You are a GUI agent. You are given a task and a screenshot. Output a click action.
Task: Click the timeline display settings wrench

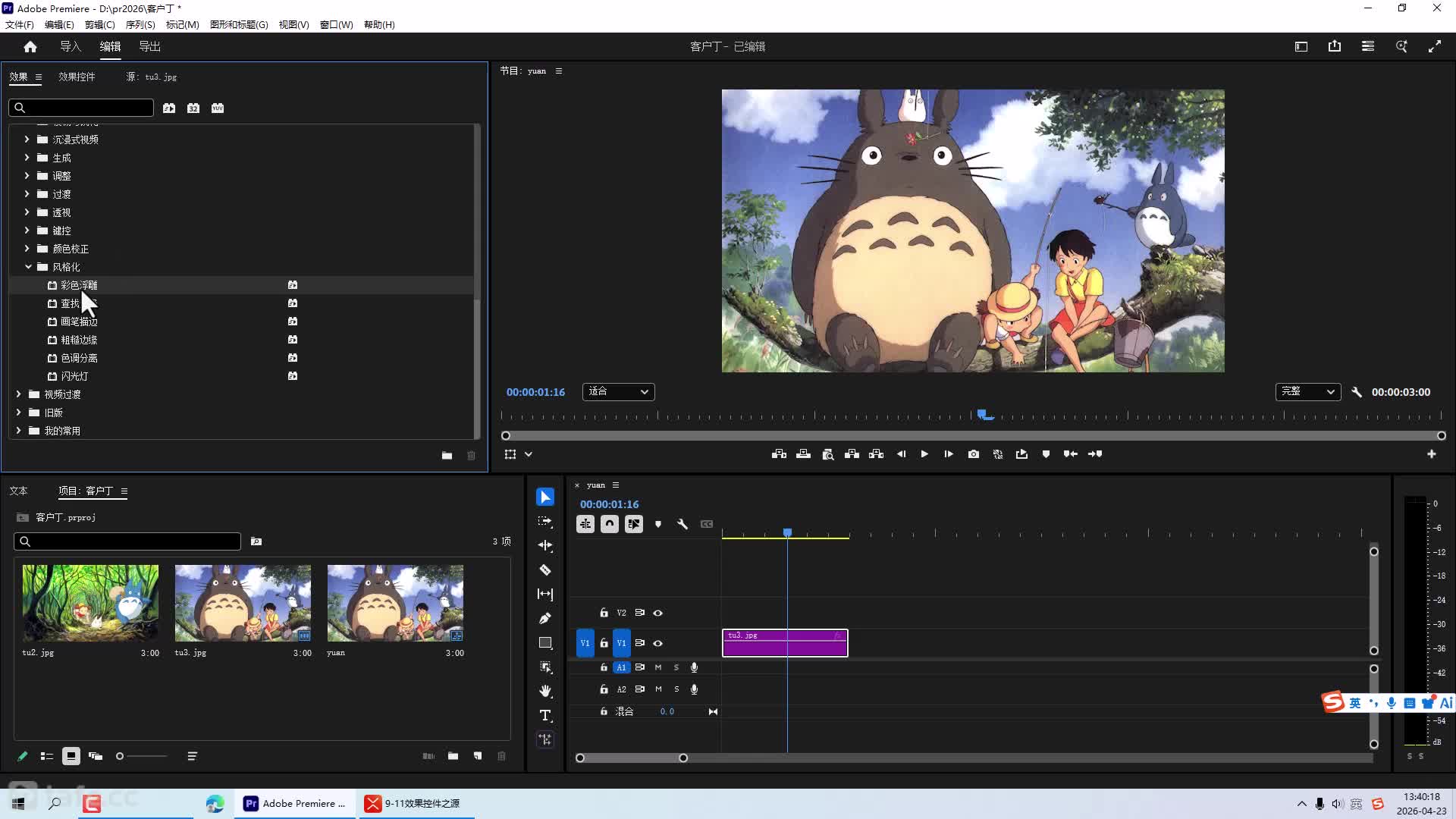pos(682,524)
